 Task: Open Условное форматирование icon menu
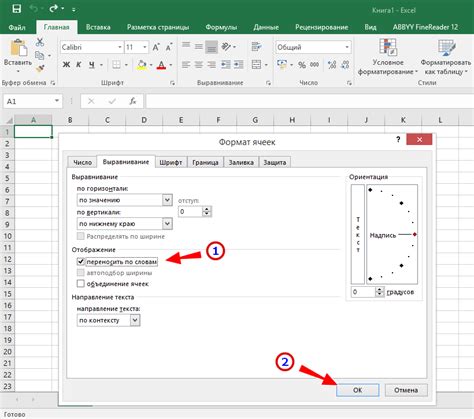pos(388,57)
